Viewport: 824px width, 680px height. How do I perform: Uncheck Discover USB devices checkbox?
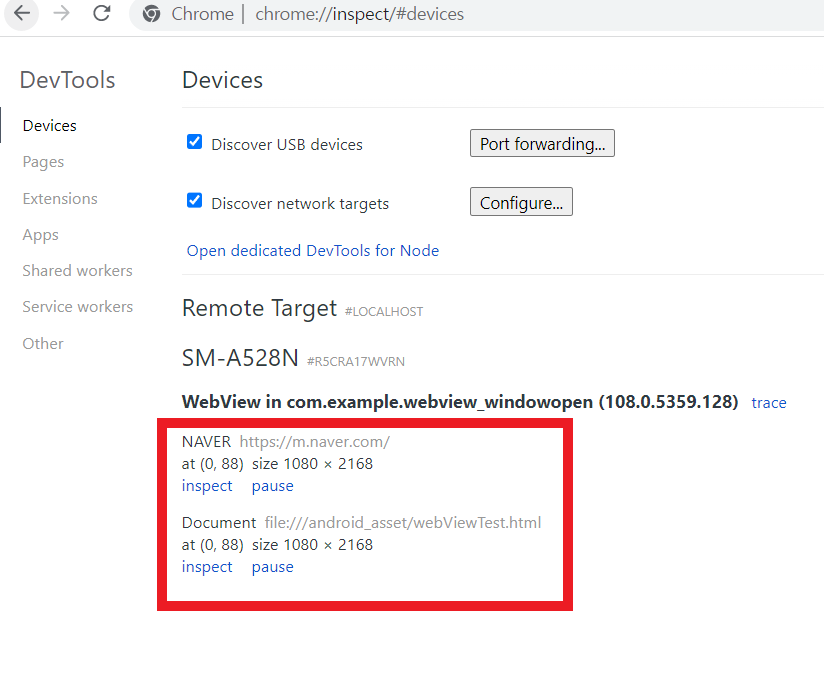click(x=194, y=142)
